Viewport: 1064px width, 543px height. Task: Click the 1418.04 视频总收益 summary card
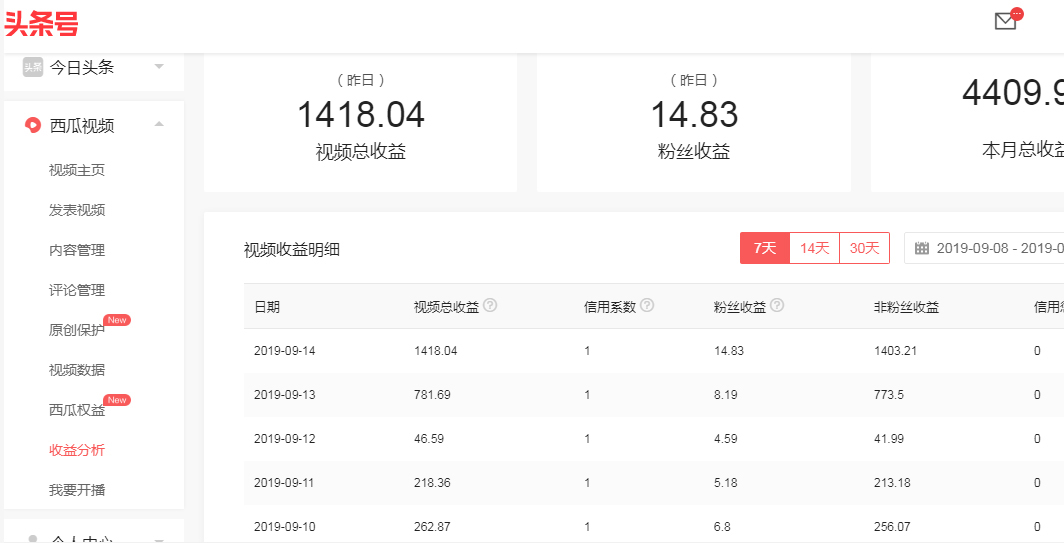click(x=360, y=122)
